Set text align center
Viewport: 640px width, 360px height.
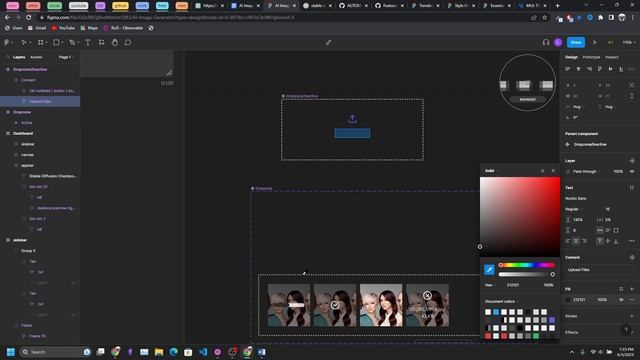coord(576,241)
